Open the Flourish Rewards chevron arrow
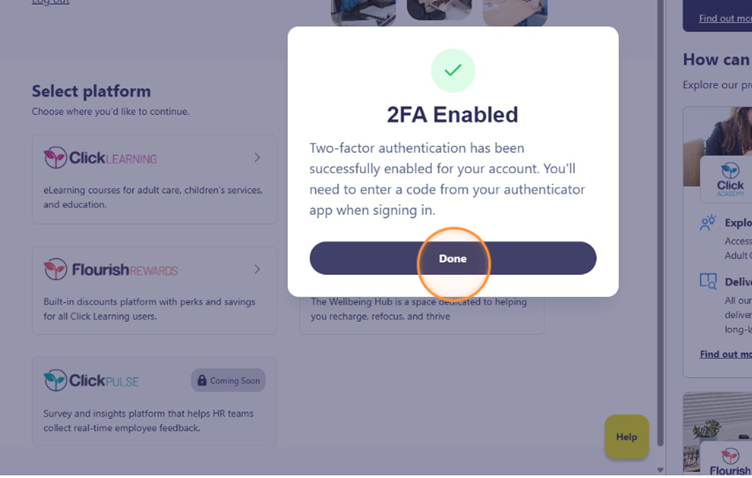The image size is (752, 478). point(257,270)
